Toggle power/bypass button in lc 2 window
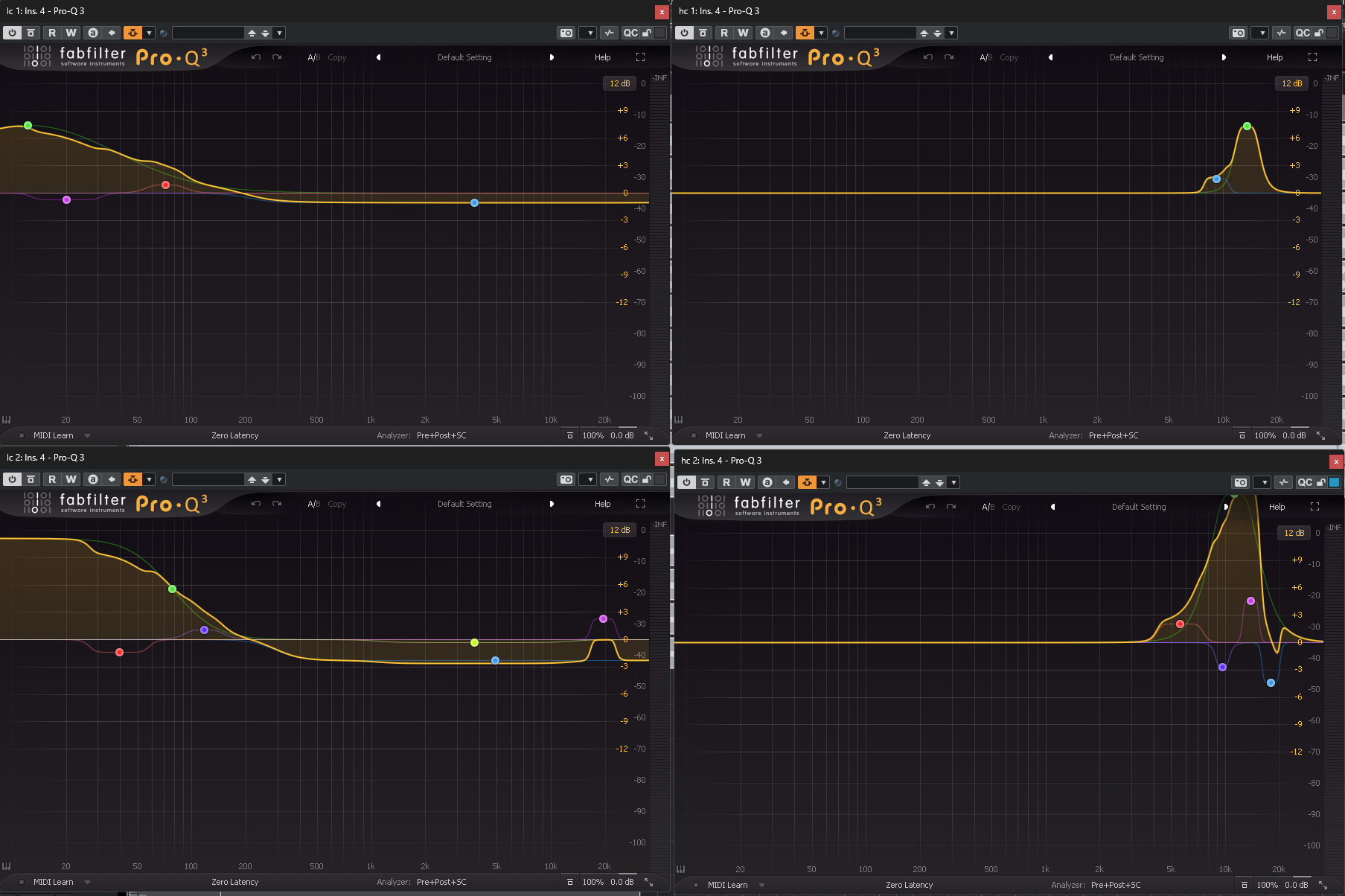Viewport: 1345px width, 896px height. (12, 479)
